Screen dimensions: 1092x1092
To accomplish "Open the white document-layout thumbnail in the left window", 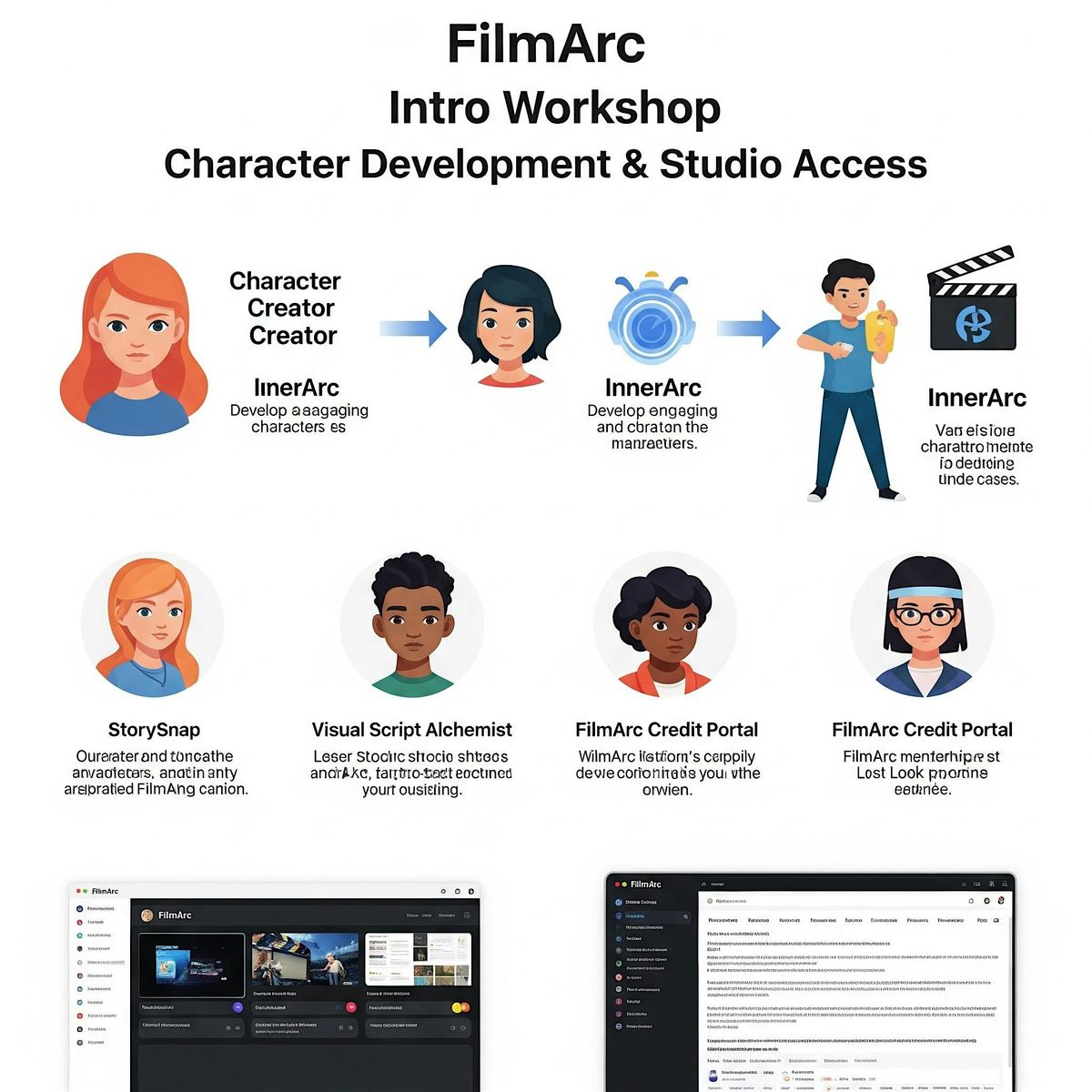I will (x=418, y=960).
